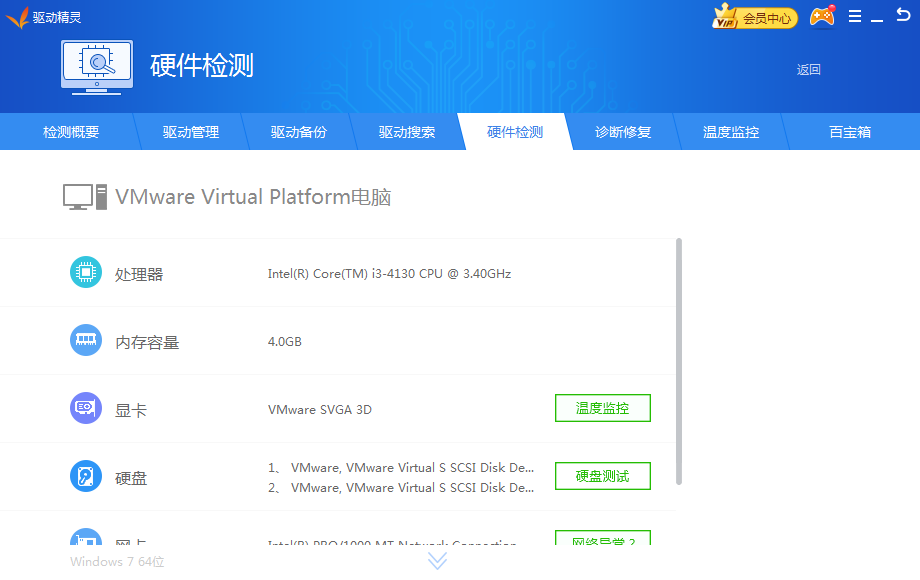Click the 驱动精灵 logo icon

coord(17,17)
